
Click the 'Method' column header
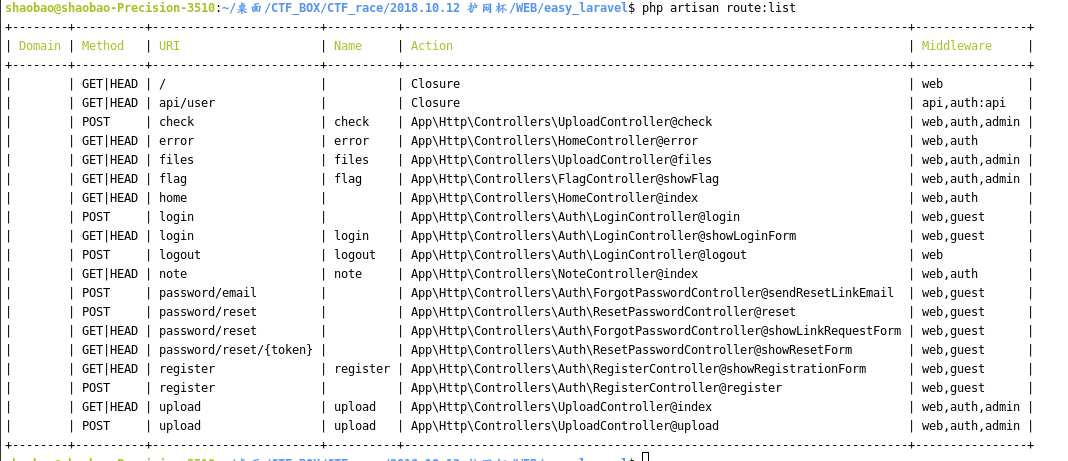tap(103, 46)
